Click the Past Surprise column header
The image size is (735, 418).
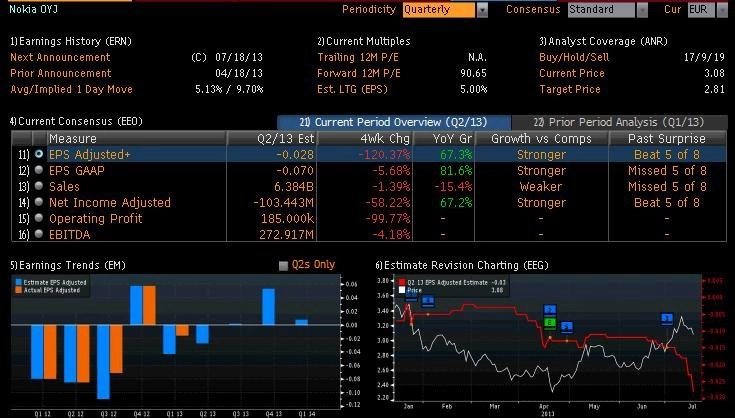pyautogui.click(x=667, y=139)
